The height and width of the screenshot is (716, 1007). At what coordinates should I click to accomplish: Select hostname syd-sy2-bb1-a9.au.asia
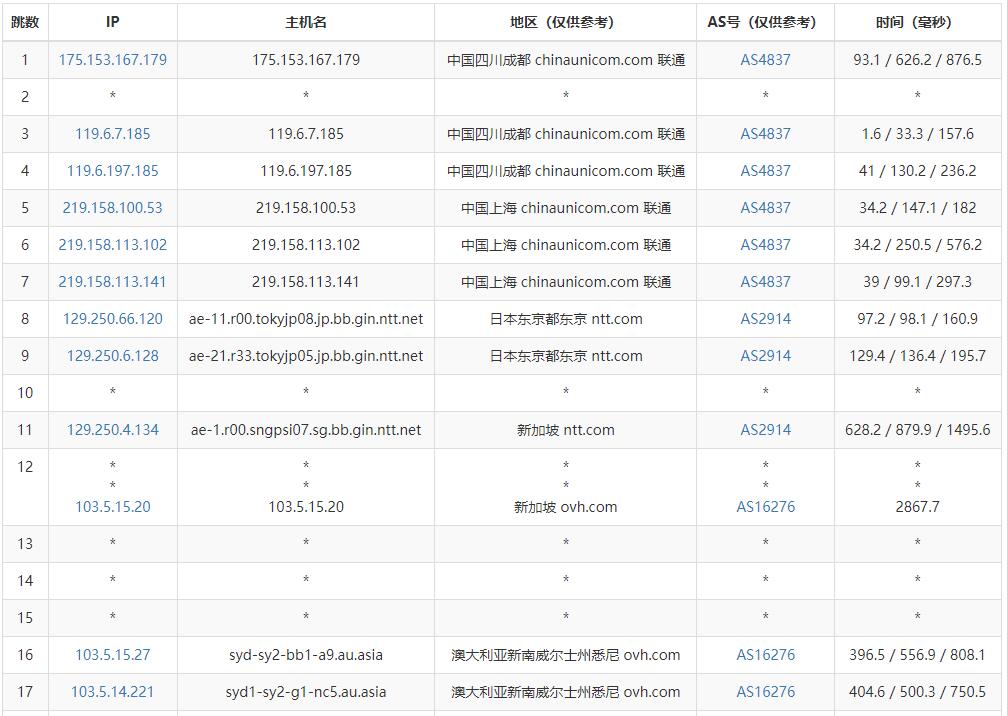(x=306, y=655)
